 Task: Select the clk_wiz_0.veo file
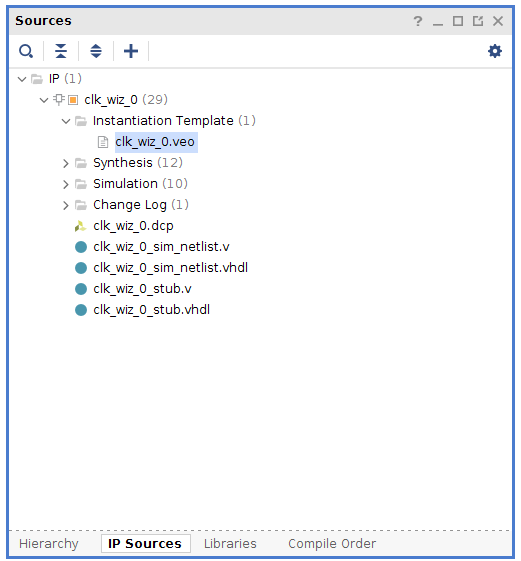pyautogui.click(x=155, y=142)
